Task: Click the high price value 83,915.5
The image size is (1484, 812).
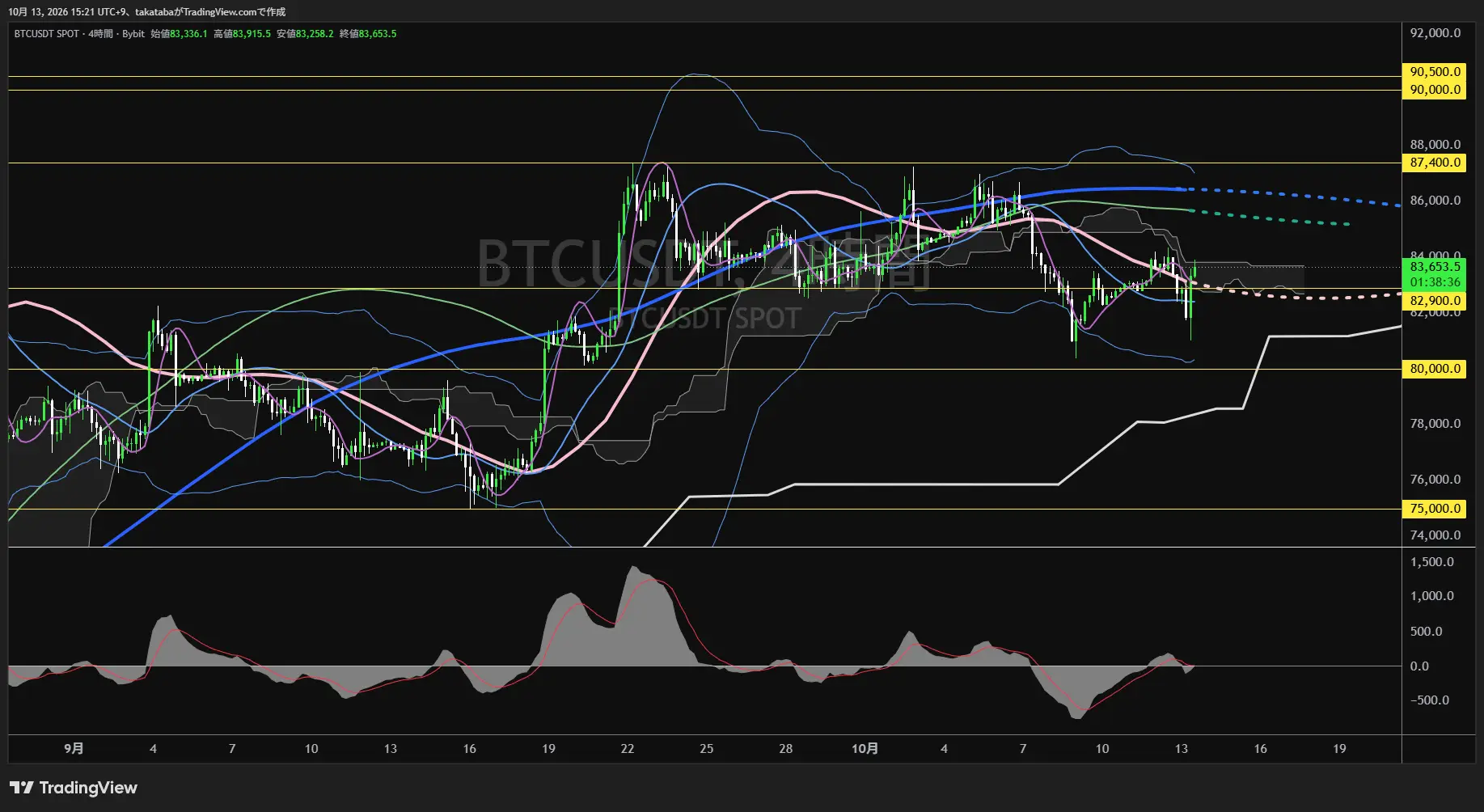Action: point(252,34)
